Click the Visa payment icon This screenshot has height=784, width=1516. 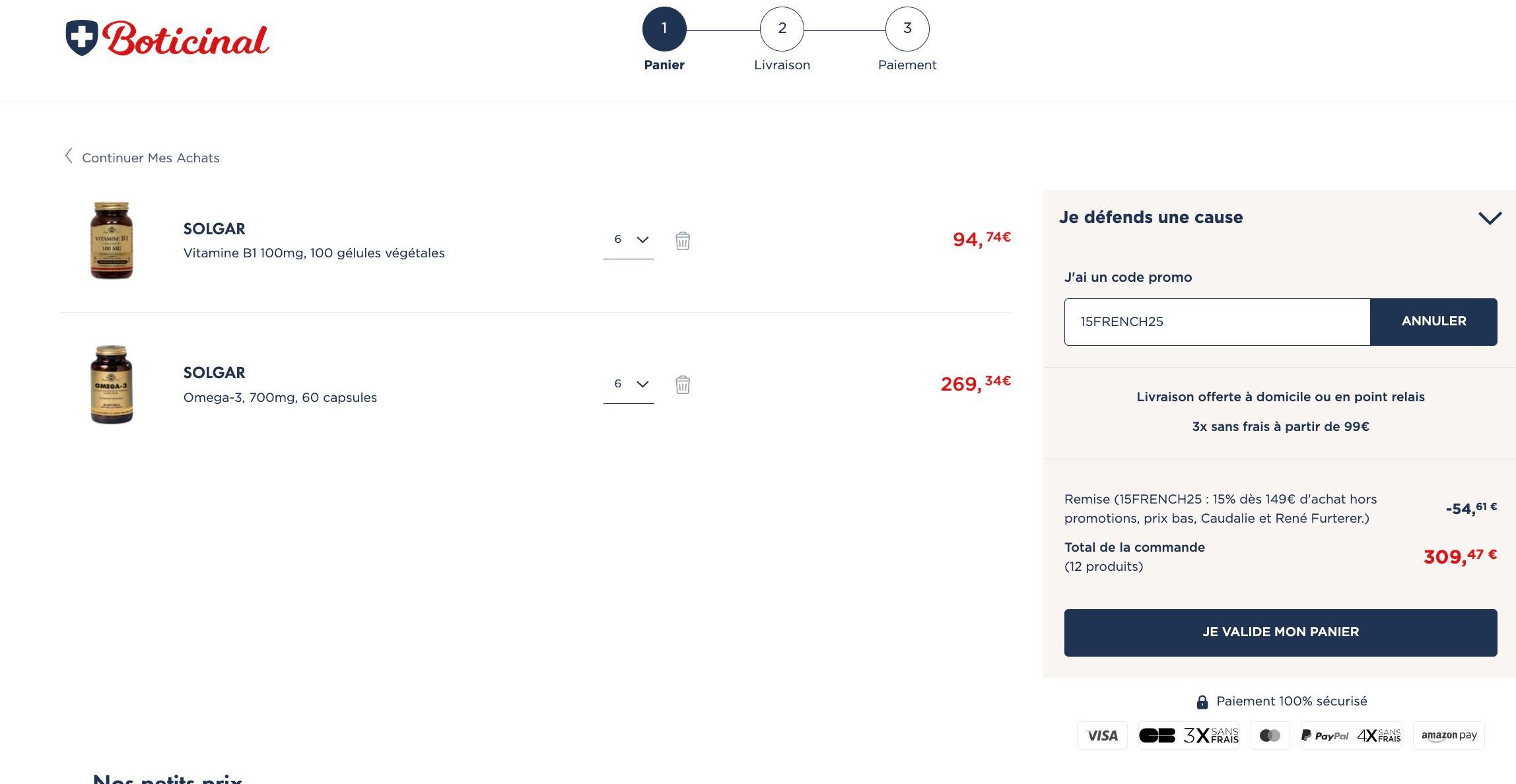coord(1102,735)
